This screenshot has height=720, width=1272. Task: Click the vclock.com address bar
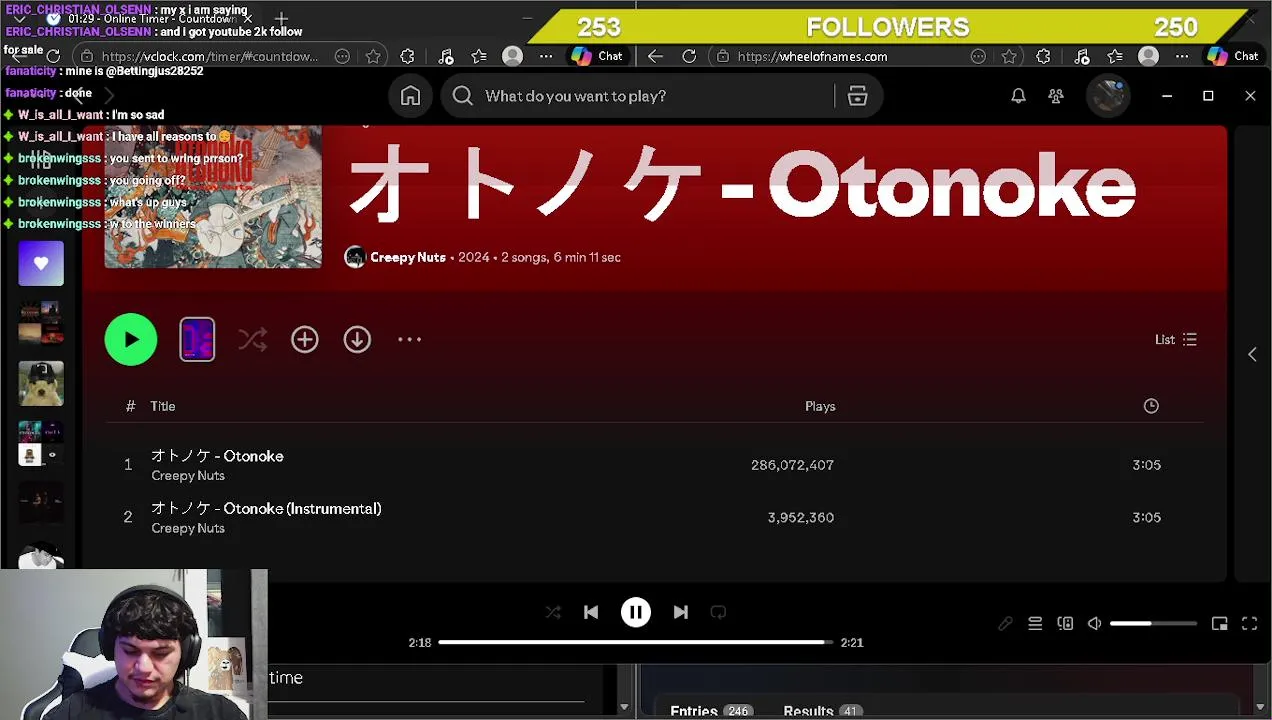click(x=208, y=57)
